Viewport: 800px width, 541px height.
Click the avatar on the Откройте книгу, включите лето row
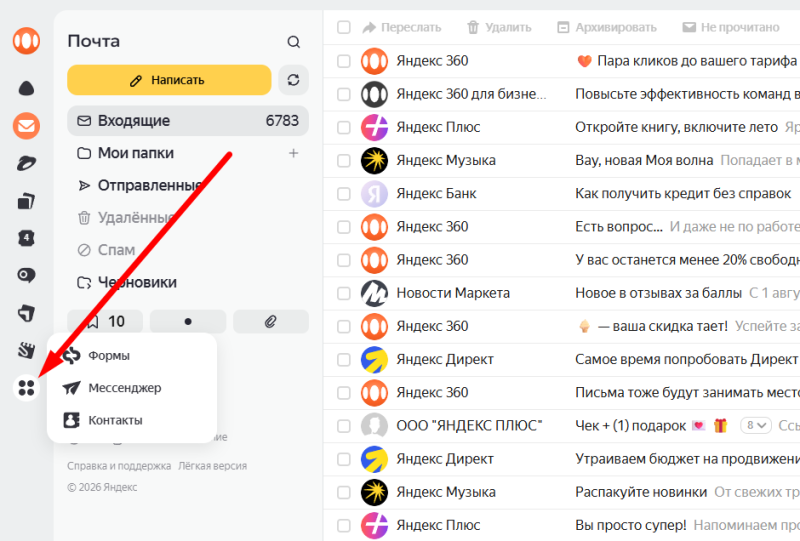(374, 128)
